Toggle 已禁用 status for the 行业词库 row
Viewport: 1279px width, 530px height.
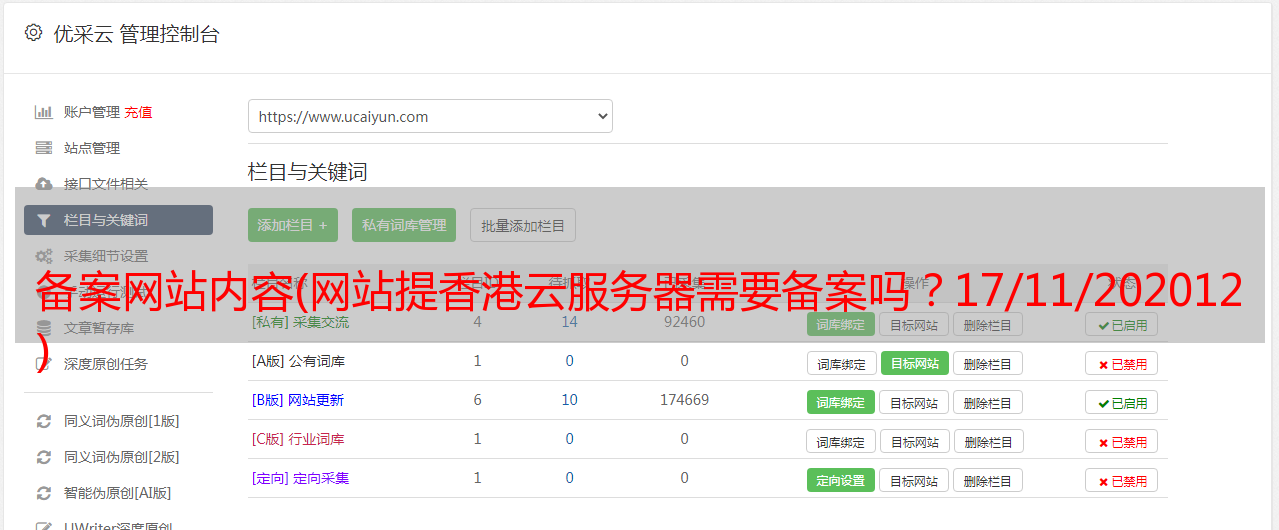[1121, 441]
